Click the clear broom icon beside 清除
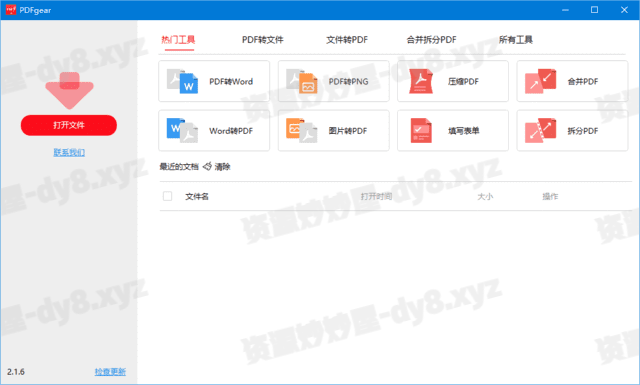This screenshot has height=385, width=640. coord(207,166)
